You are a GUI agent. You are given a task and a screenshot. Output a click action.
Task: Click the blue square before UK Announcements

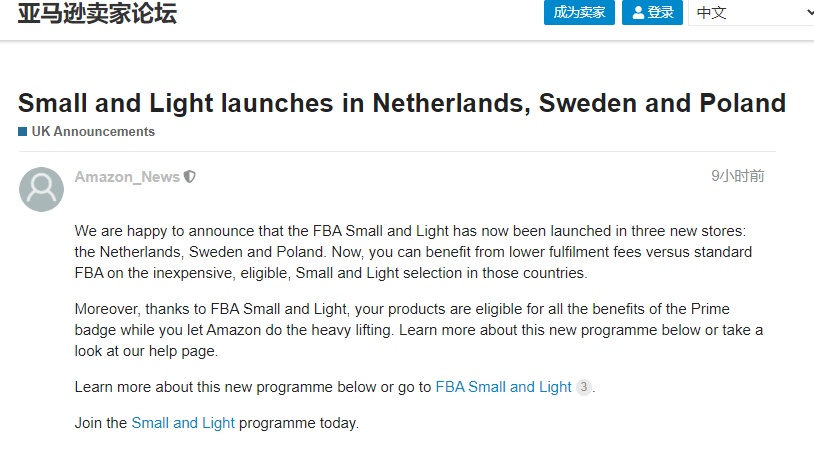coord(22,132)
